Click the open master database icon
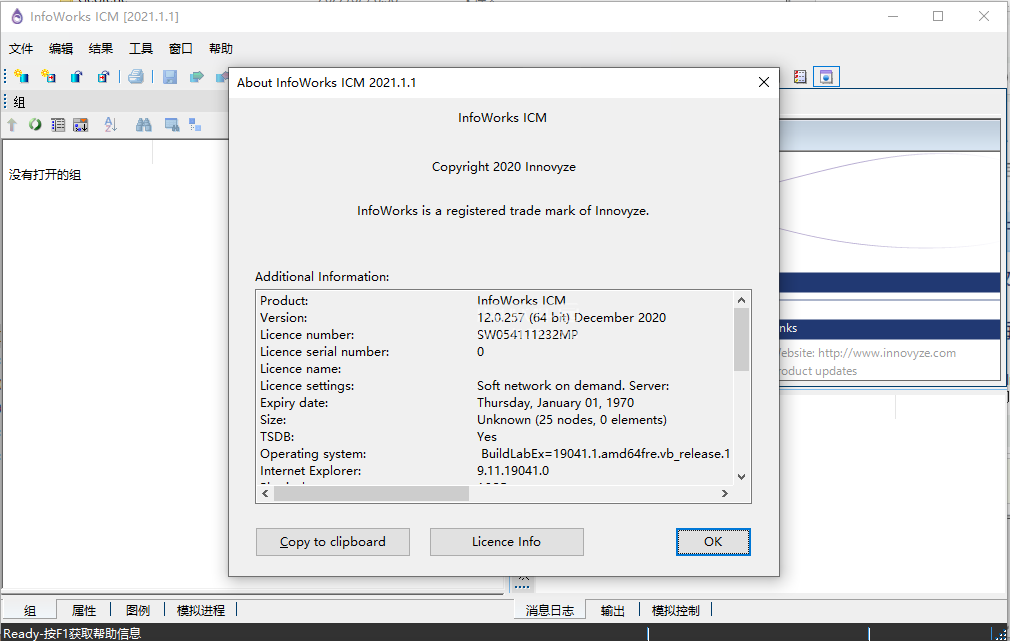The width and height of the screenshot is (1010, 641). point(76,77)
